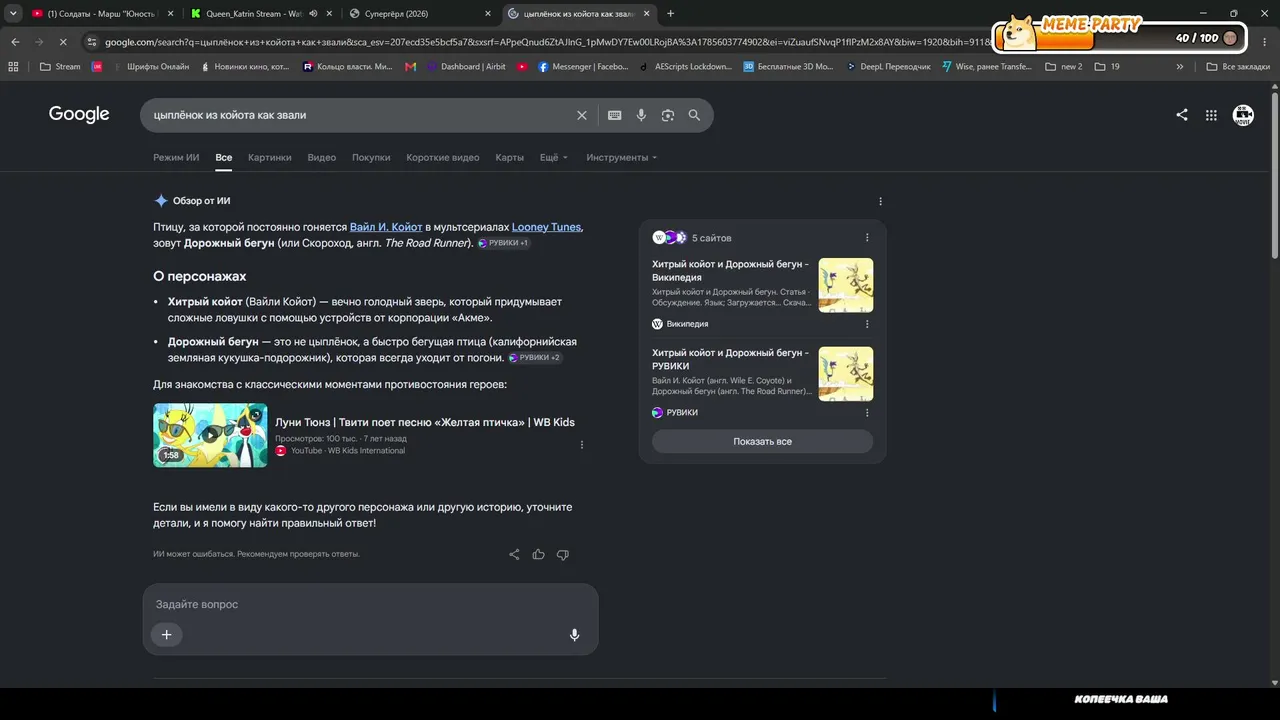This screenshot has height=720, width=1280.
Task: Focus the Google search input field
Action: click(x=360, y=115)
